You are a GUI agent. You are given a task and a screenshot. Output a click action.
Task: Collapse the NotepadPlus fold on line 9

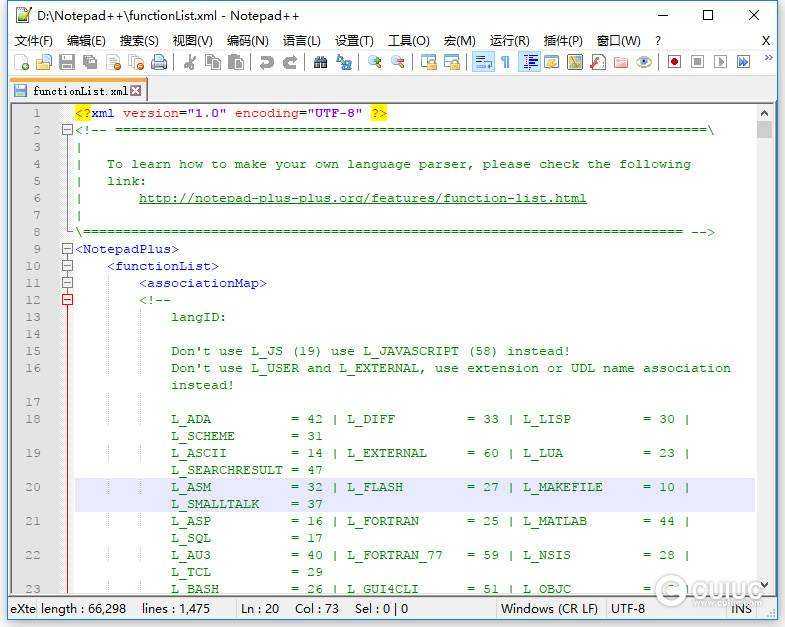[67, 248]
